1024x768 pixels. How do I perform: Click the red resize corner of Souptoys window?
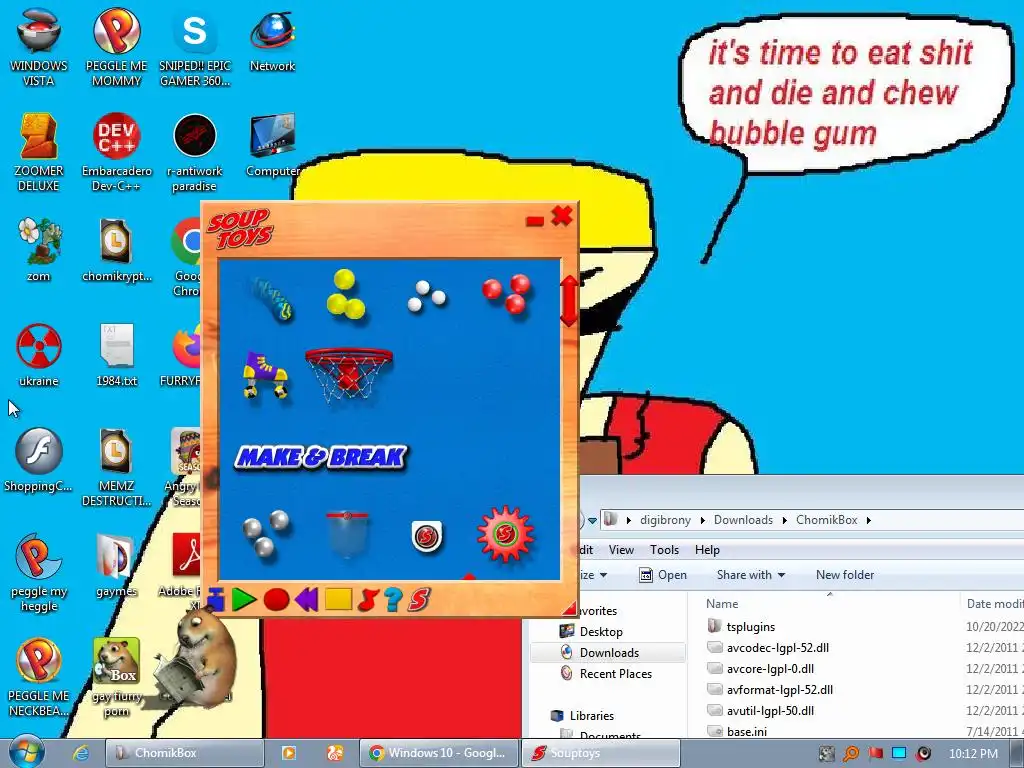pyautogui.click(x=569, y=609)
